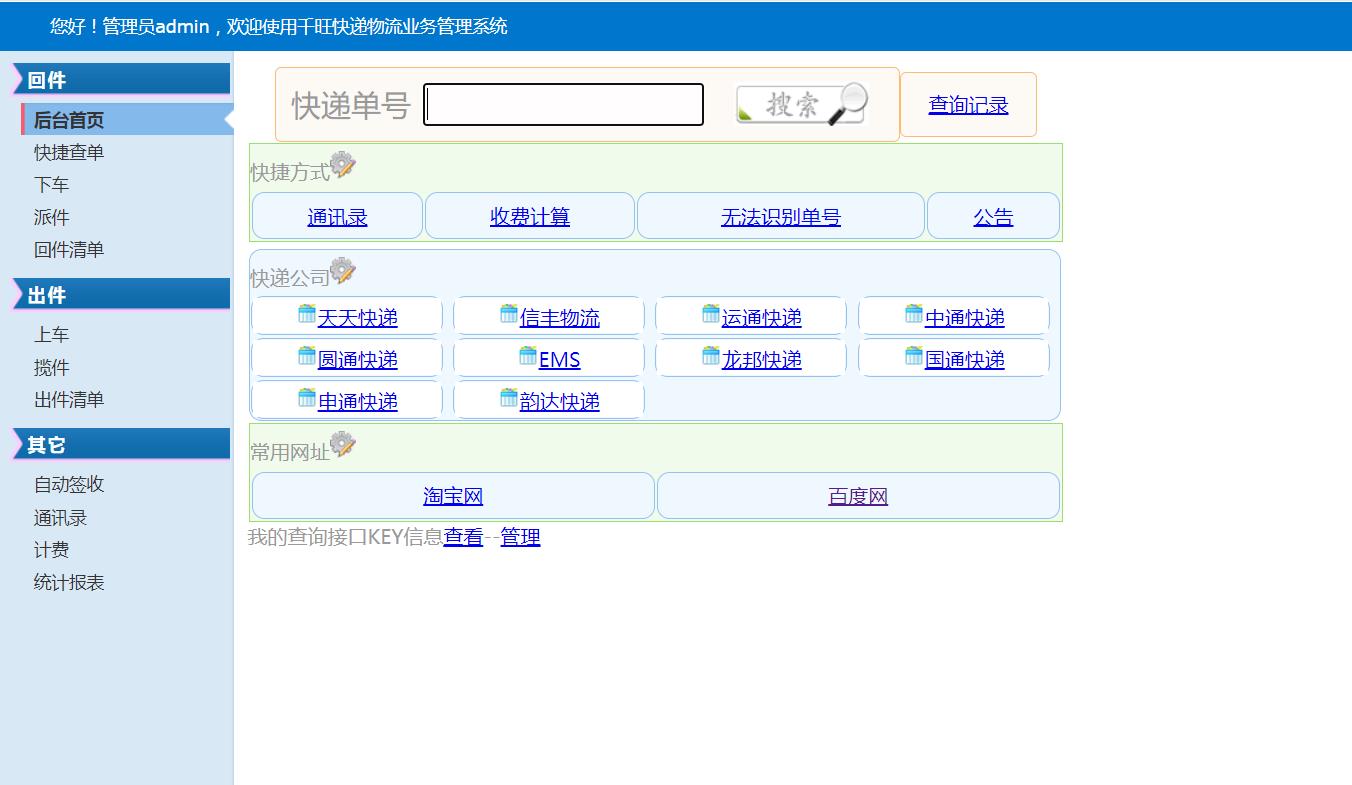This screenshot has height=785, width=1352.
Task: Select 统计报表 in the sidebar
Action: click(69, 582)
